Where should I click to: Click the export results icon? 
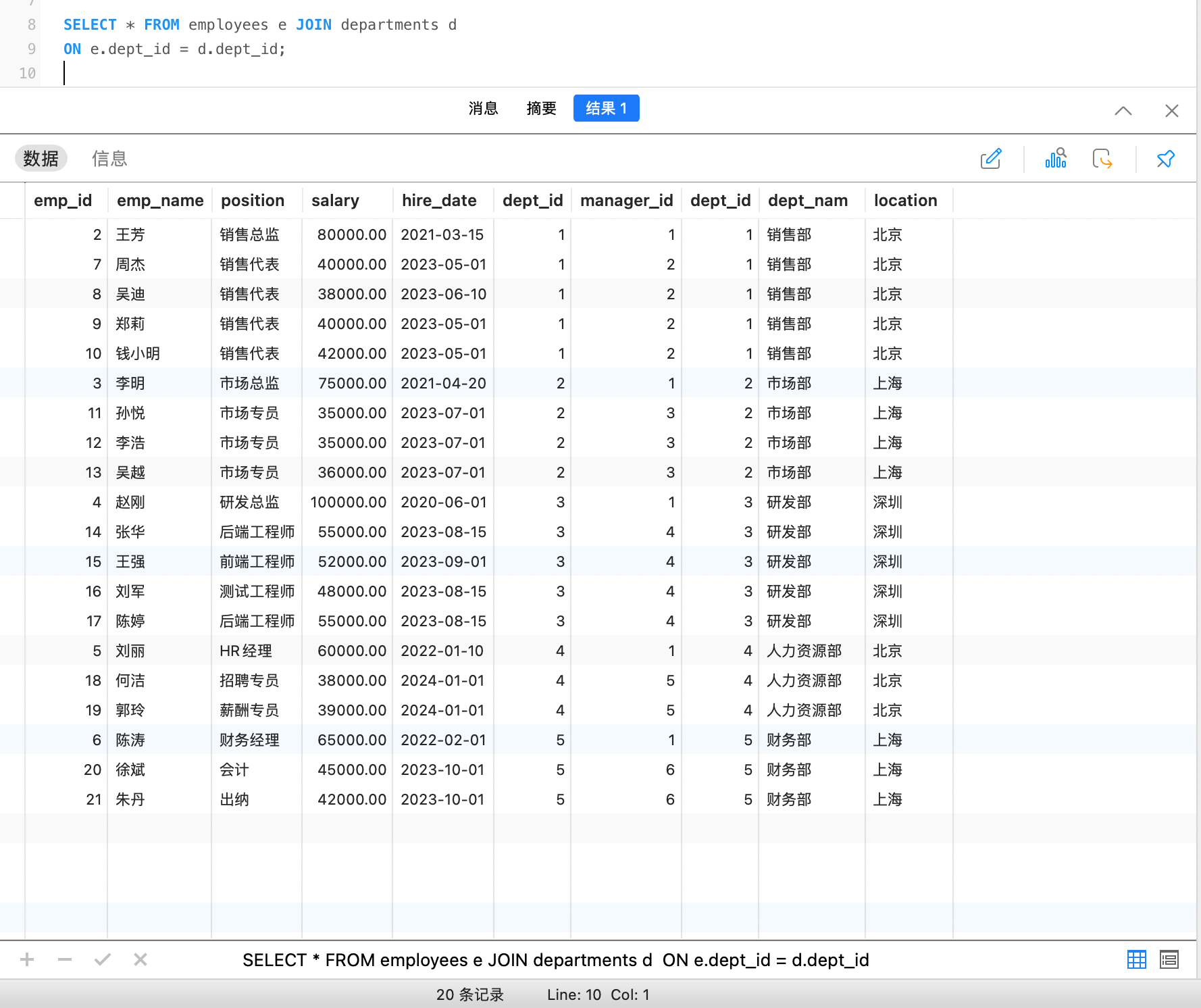[1102, 159]
